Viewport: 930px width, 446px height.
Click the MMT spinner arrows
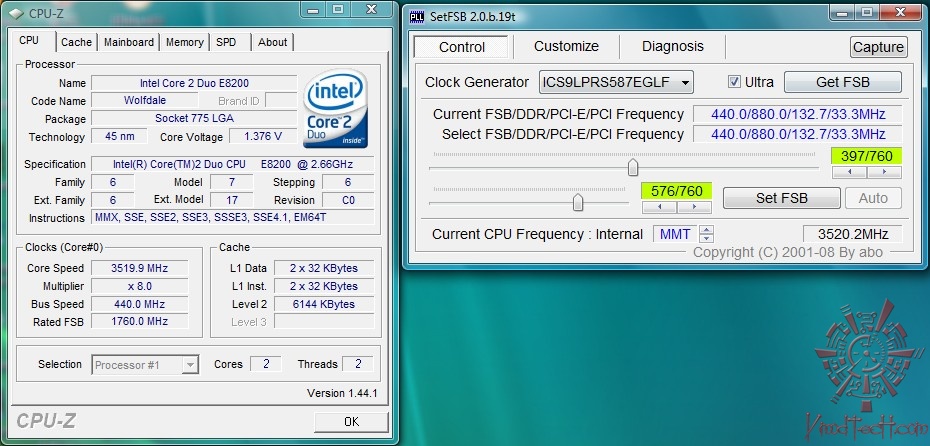pos(706,234)
